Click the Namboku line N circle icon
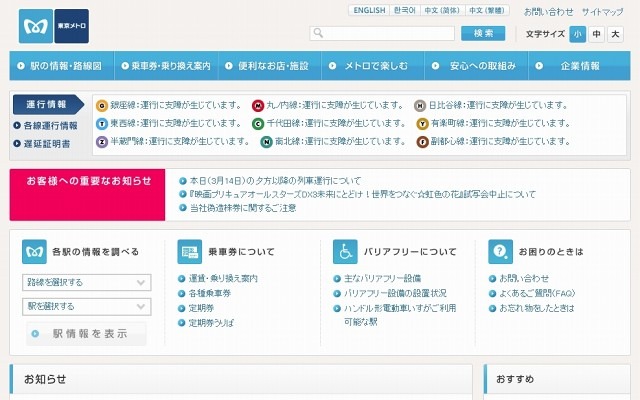This screenshot has width=640, height=400. pyautogui.click(x=267, y=142)
